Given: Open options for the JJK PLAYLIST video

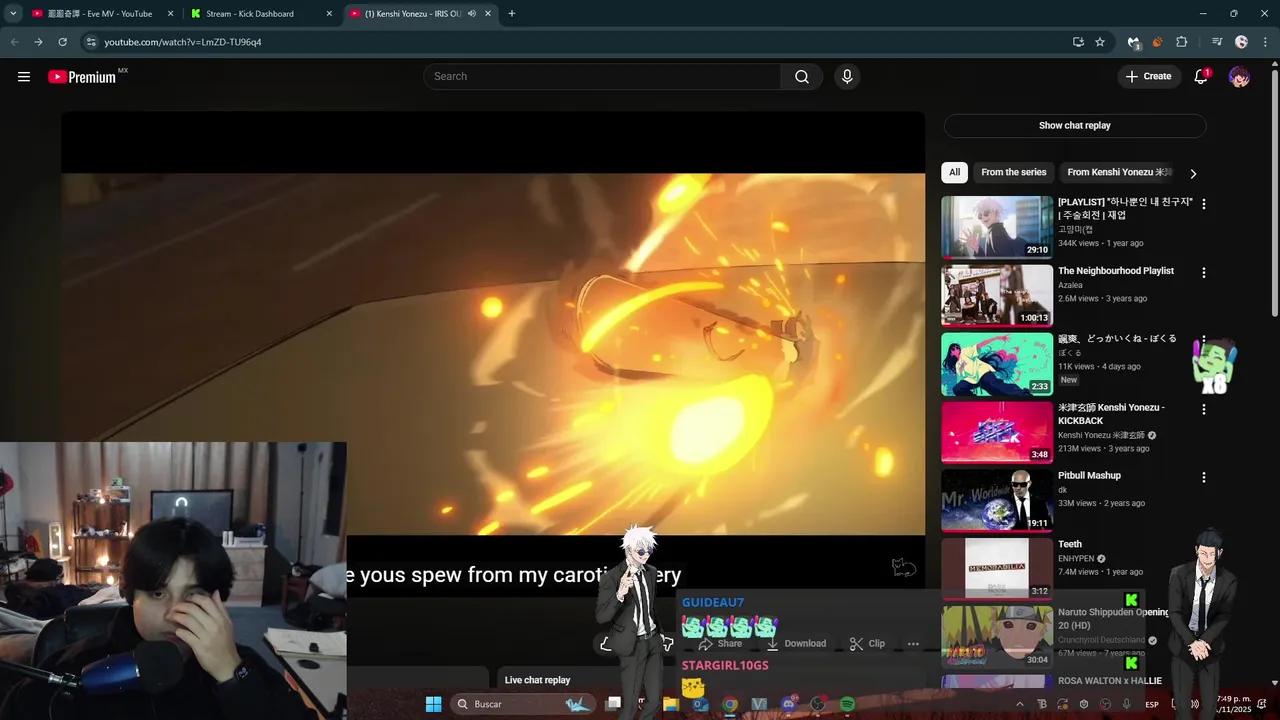Looking at the screenshot, I should click(1204, 204).
